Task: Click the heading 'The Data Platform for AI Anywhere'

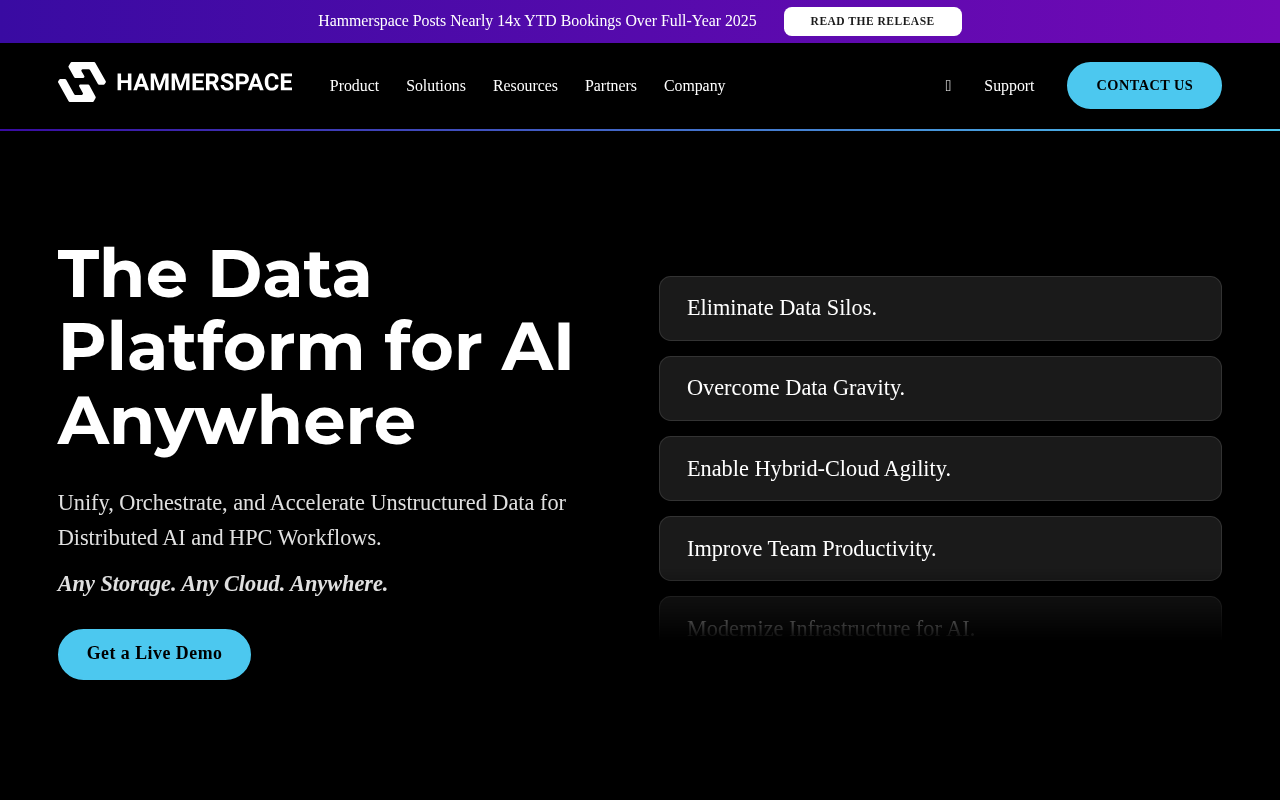Action: point(316,346)
